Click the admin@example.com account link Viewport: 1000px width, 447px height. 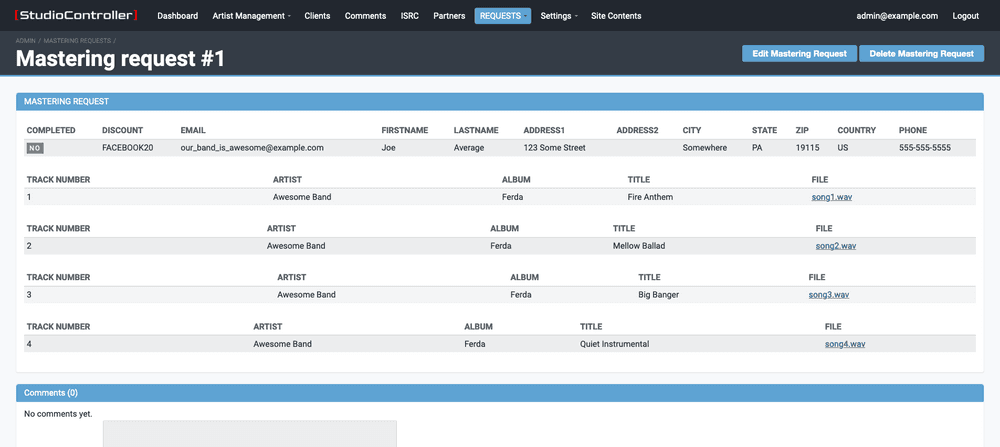pyautogui.click(x=897, y=16)
